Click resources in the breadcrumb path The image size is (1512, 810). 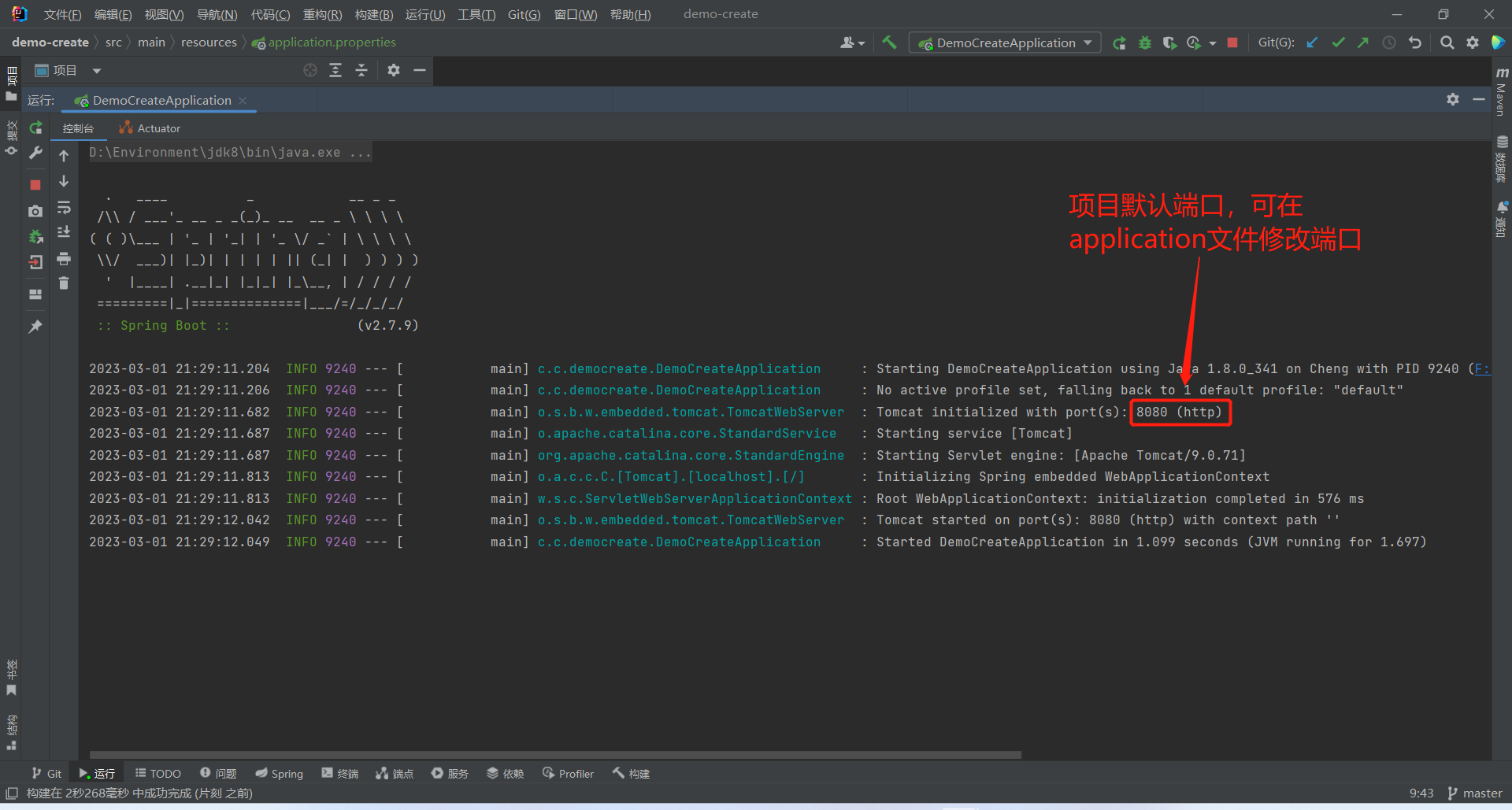(209, 43)
